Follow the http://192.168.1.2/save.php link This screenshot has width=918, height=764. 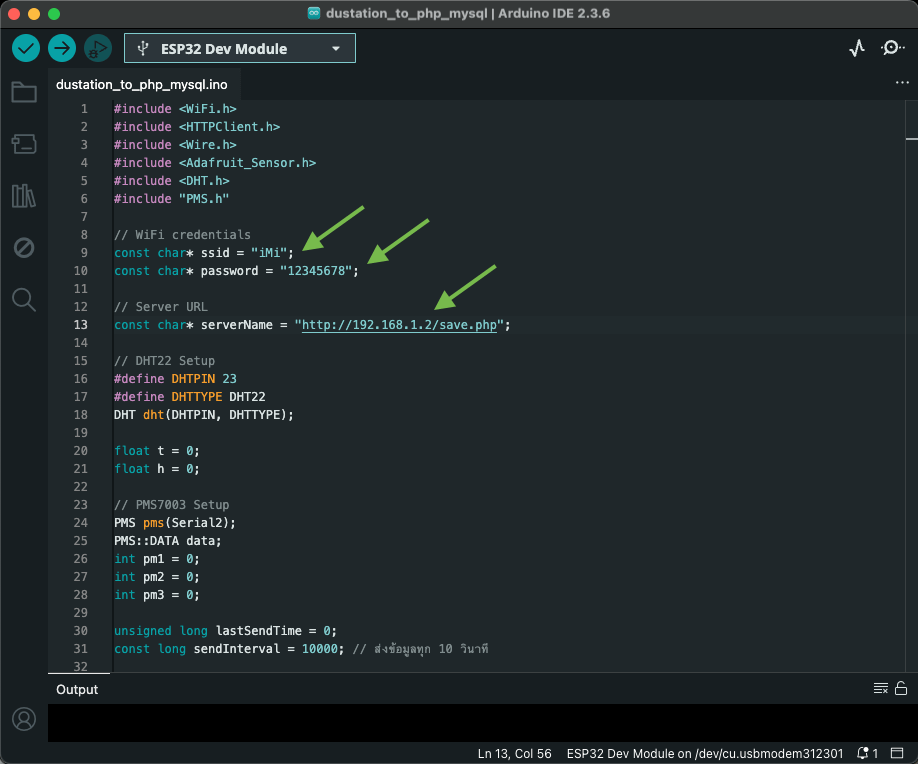pos(399,325)
